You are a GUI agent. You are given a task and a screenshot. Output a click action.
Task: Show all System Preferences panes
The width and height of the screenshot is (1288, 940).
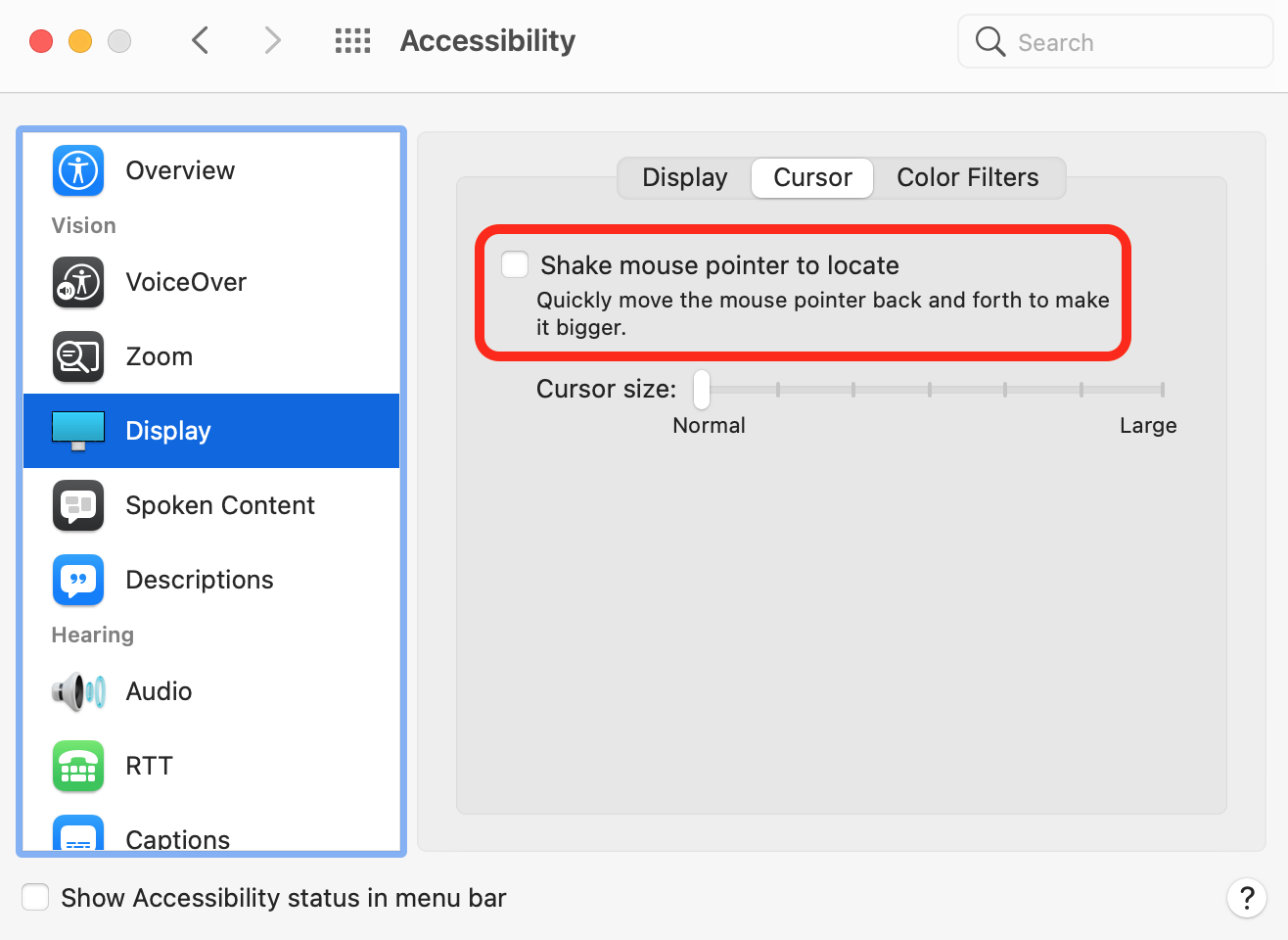click(x=352, y=40)
